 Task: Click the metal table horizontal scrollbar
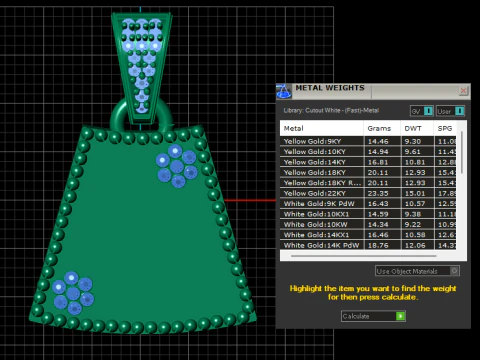[363, 256]
